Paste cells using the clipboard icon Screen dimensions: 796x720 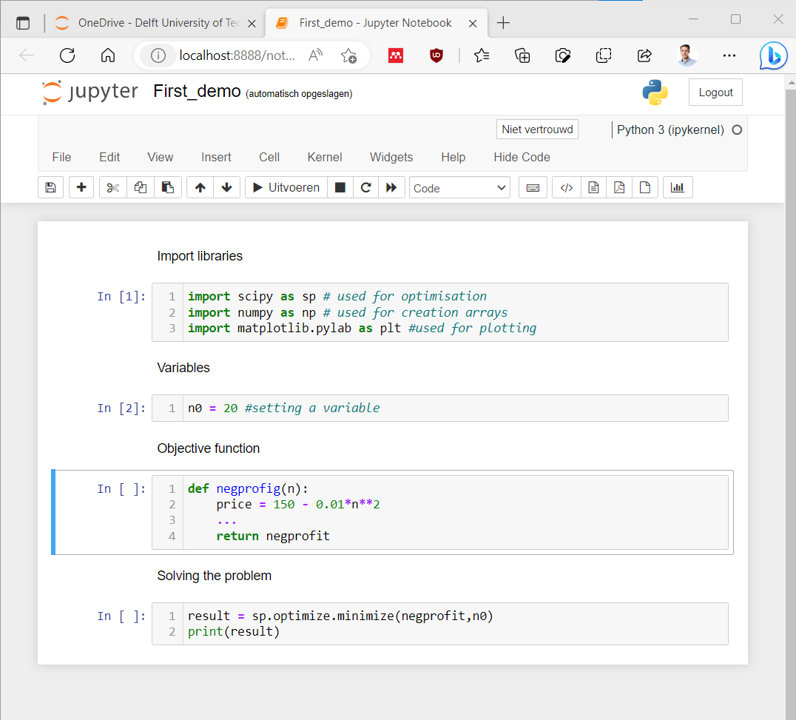pyautogui.click(x=167, y=187)
